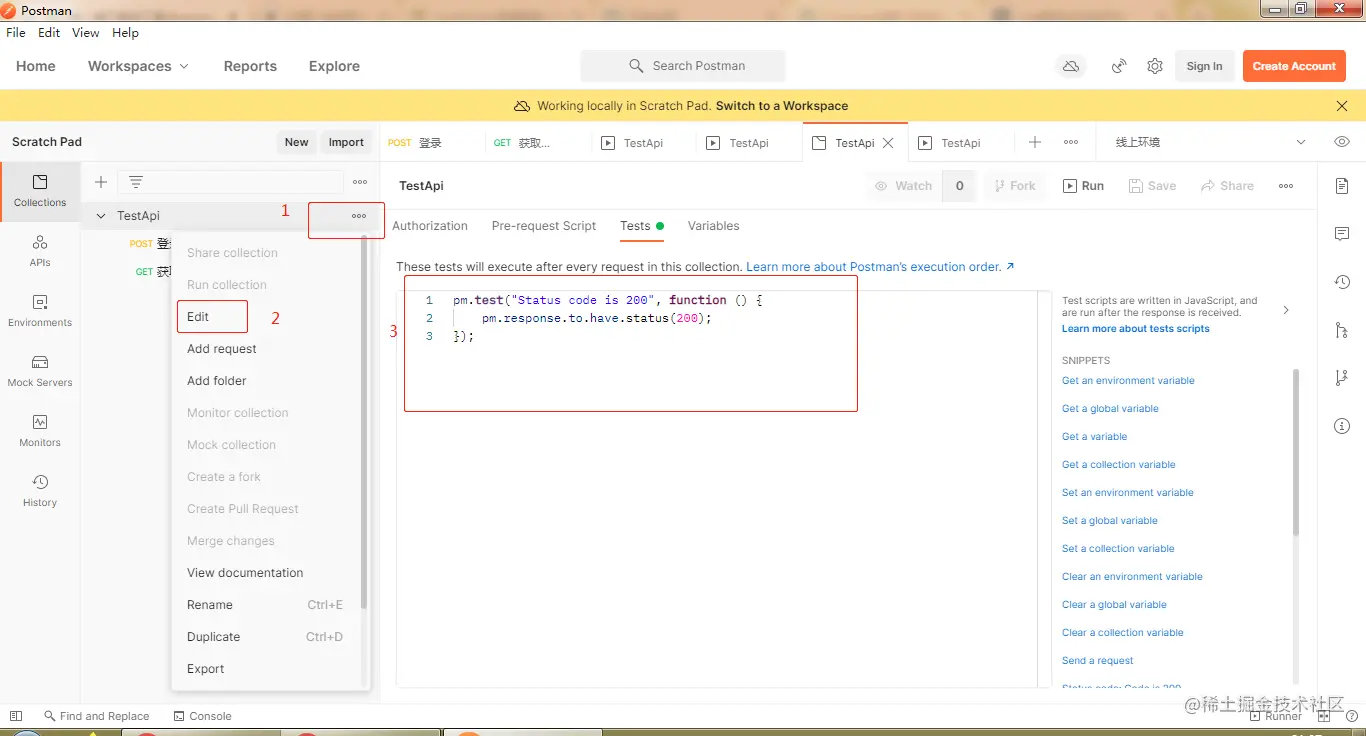This screenshot has height=736, width=1366.
Task: Choose Add request from the context menu
Action: 222,349
